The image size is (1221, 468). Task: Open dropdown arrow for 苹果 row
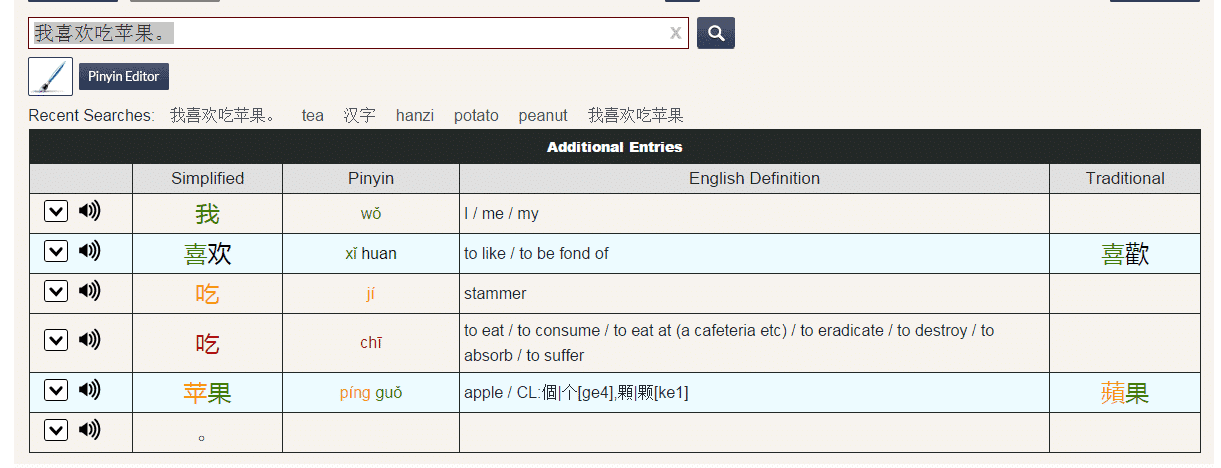click(x=56, y=391)
